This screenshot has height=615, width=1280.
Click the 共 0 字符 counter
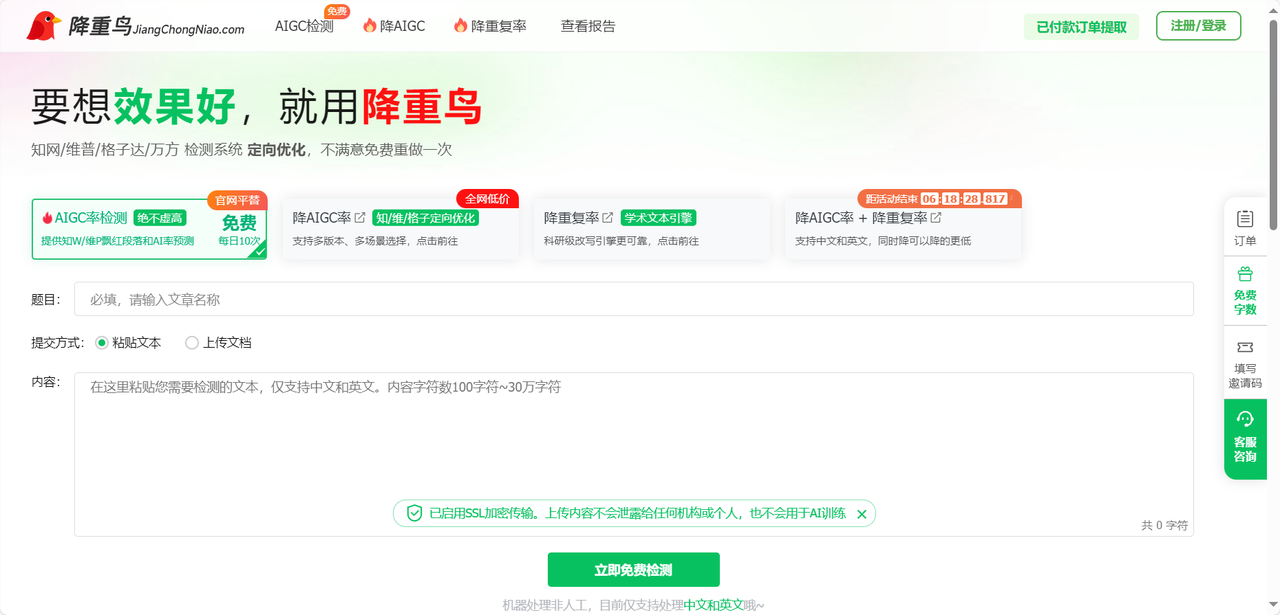(x=1165, y=525)
